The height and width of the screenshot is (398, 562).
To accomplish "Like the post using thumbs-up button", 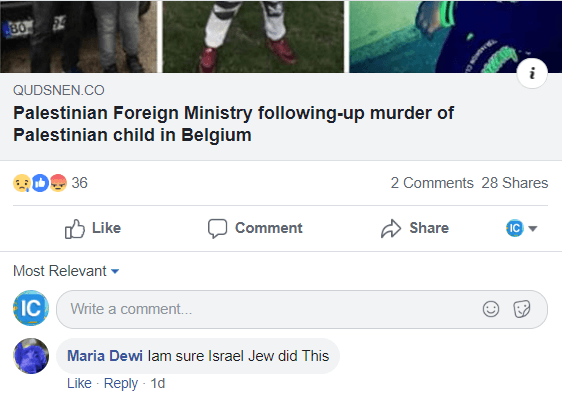I will tap(93, 228).
